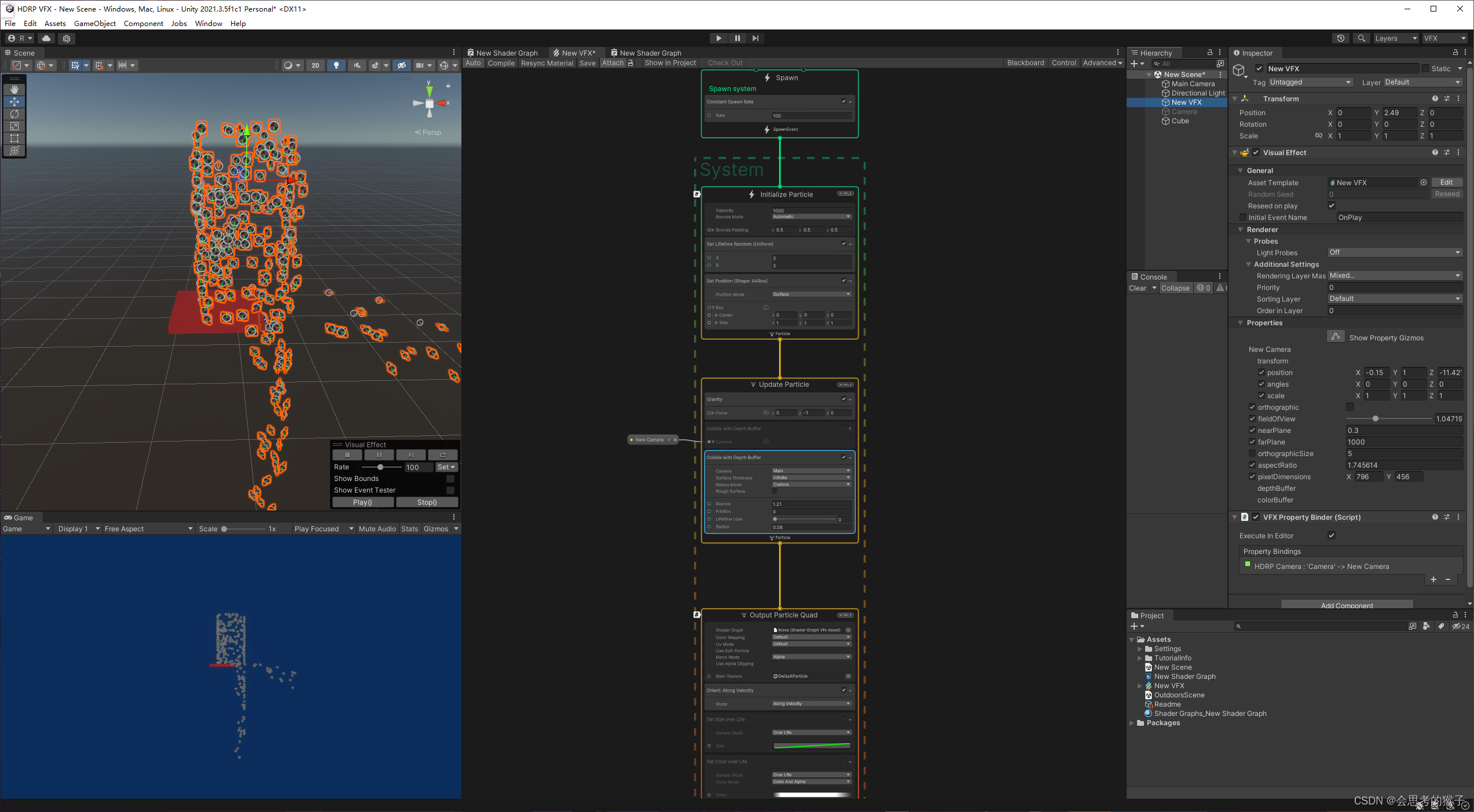Toggle 2D mode in the Scene view
Screen dimensions: 1474x812
click(316, 65)
